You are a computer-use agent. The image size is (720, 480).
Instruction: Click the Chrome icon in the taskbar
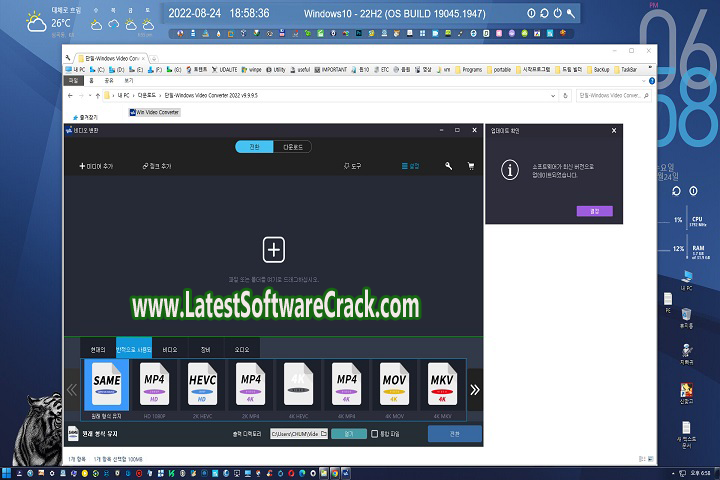[335, 473]
